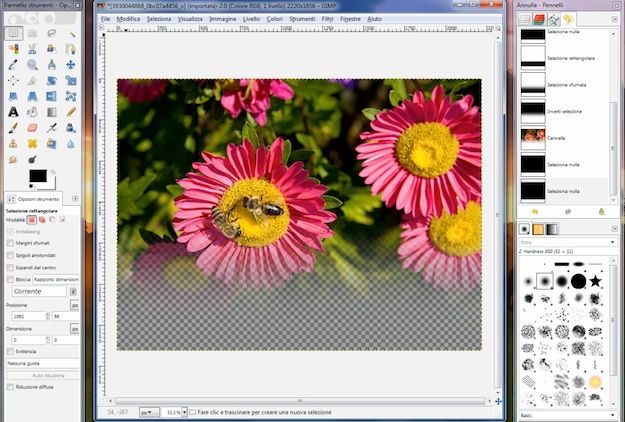Select the Zoom magnifier tool

[33, 65]
